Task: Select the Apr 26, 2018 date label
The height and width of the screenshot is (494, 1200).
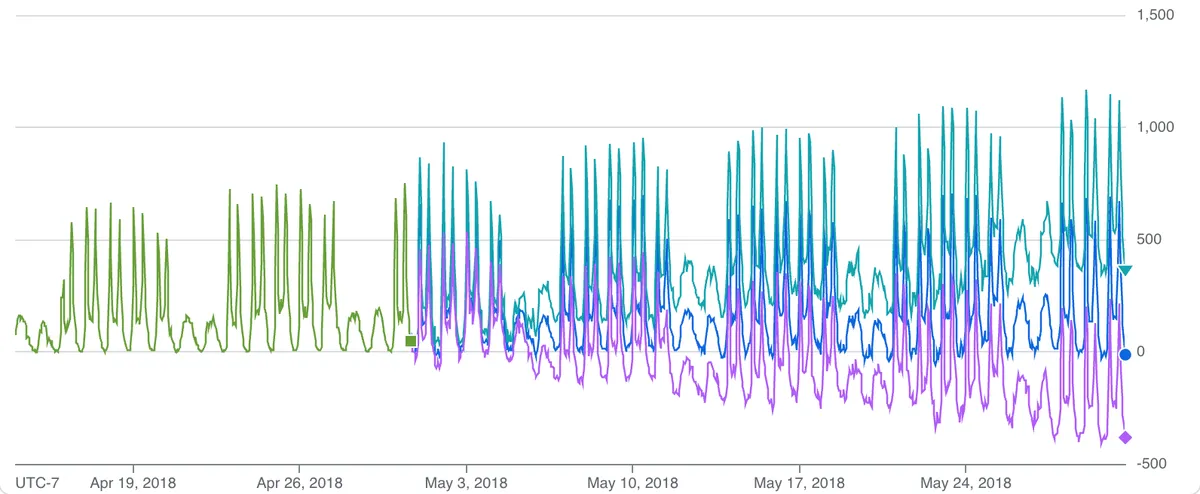Action: 299,482
